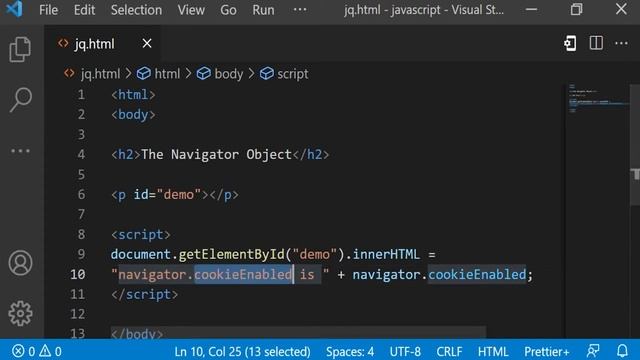Click the <script> tag on line 8
The image size is (640, 360).
pos(140,235)
